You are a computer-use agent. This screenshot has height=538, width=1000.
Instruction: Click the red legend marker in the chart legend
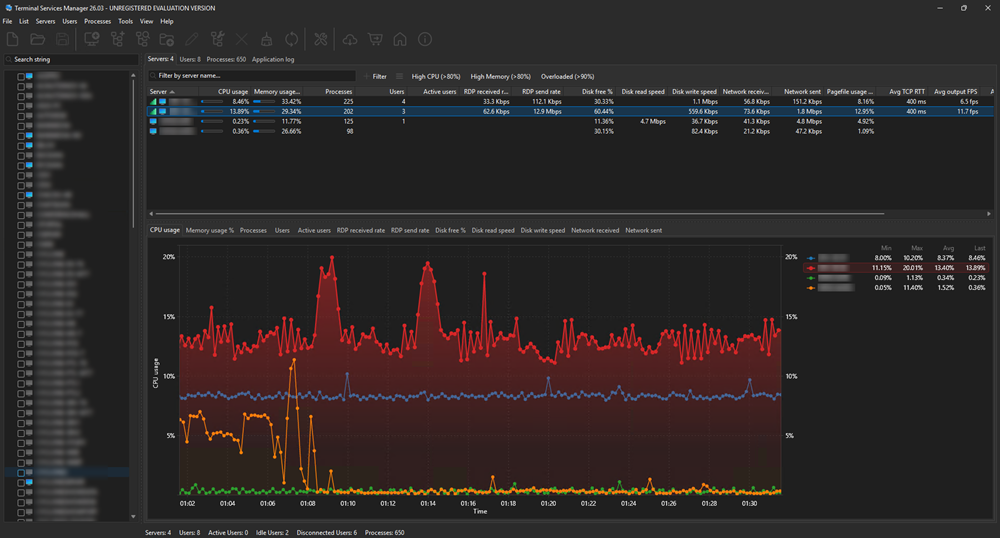pos(811,268)
